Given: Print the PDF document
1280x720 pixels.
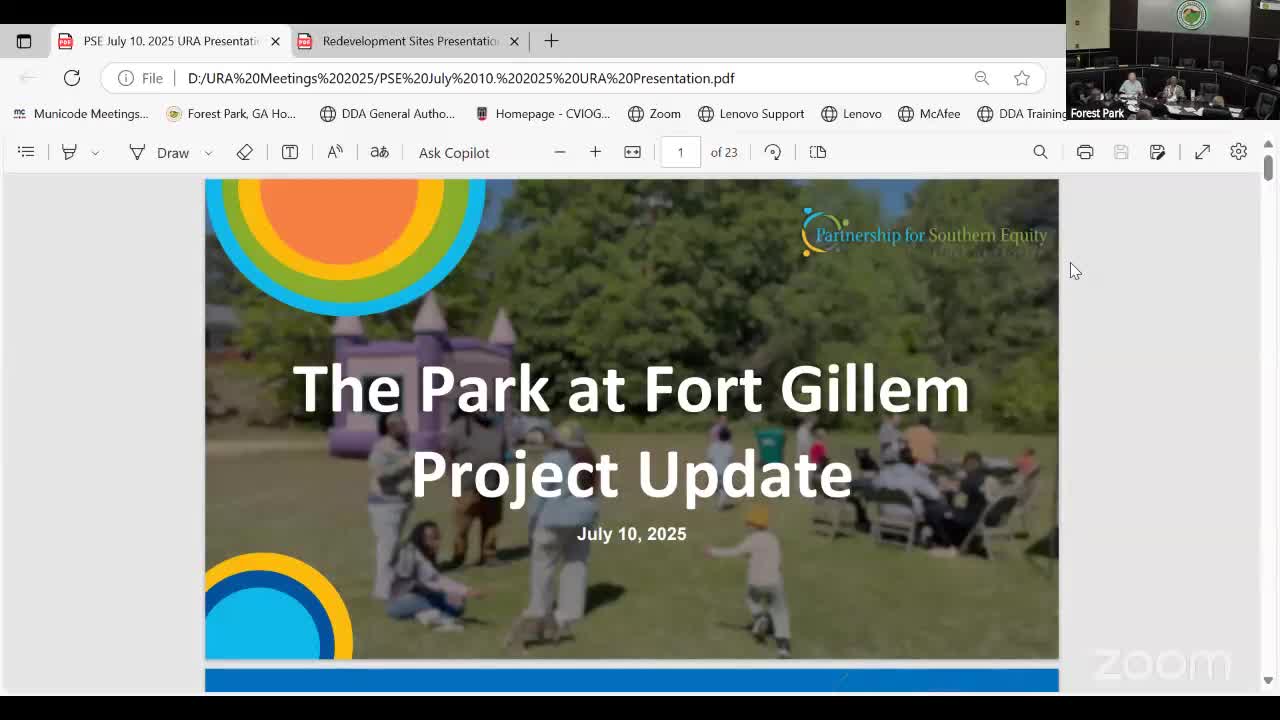Looking at the screenshot, I should (x=1085, y=152).
